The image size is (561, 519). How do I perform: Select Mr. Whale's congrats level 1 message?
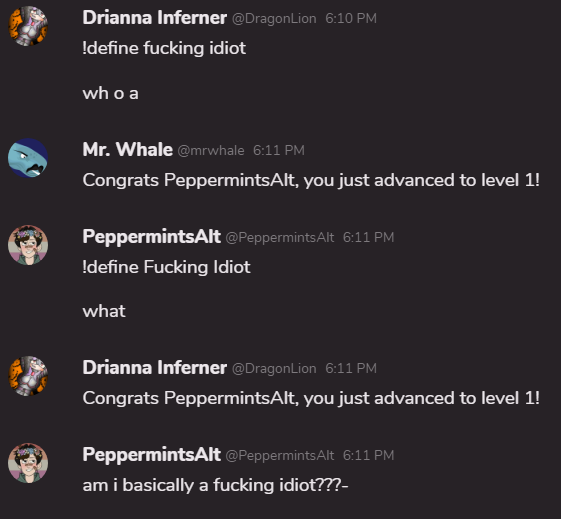click(x=311, y=180)
